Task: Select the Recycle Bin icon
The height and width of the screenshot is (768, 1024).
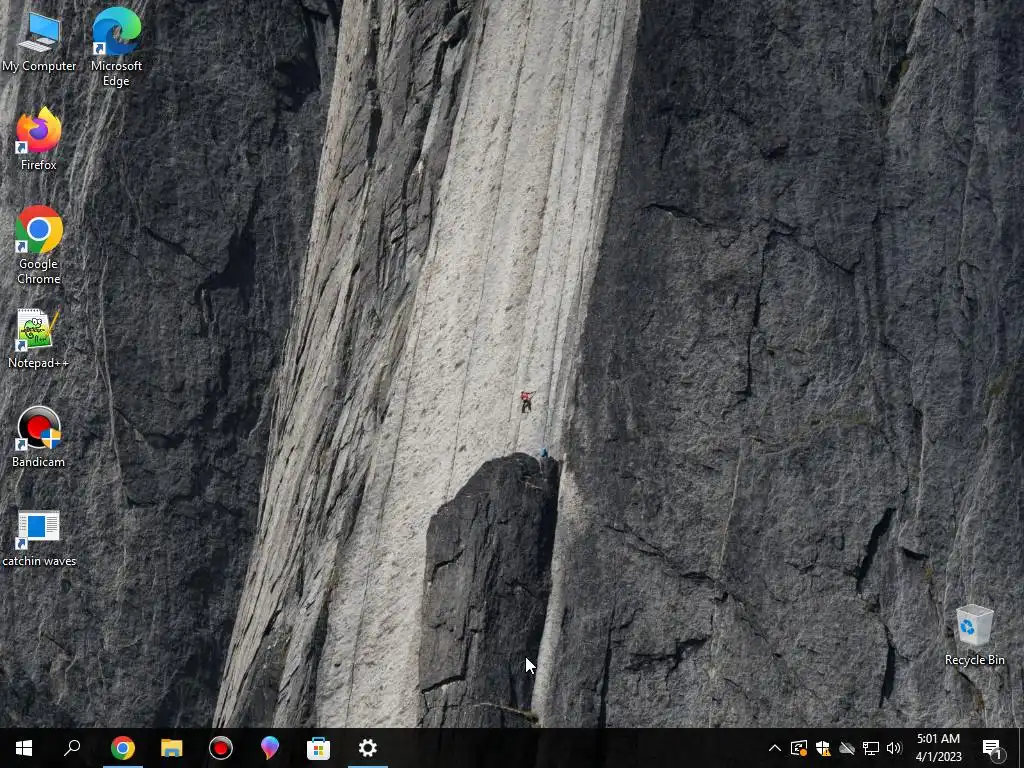Action: [974, 635]
